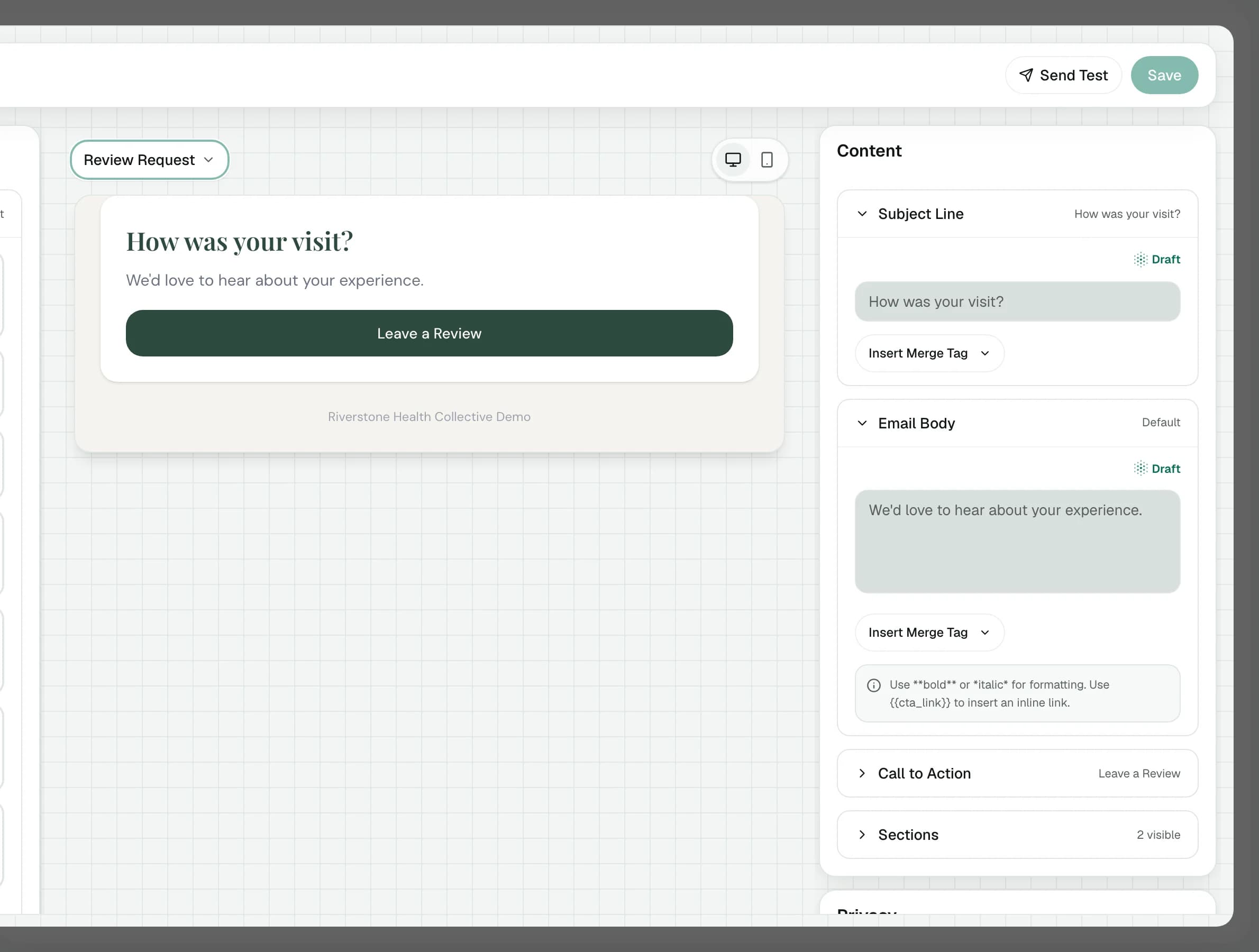
Task: Collapse the Email Body section
Action: click(1017, 423)
